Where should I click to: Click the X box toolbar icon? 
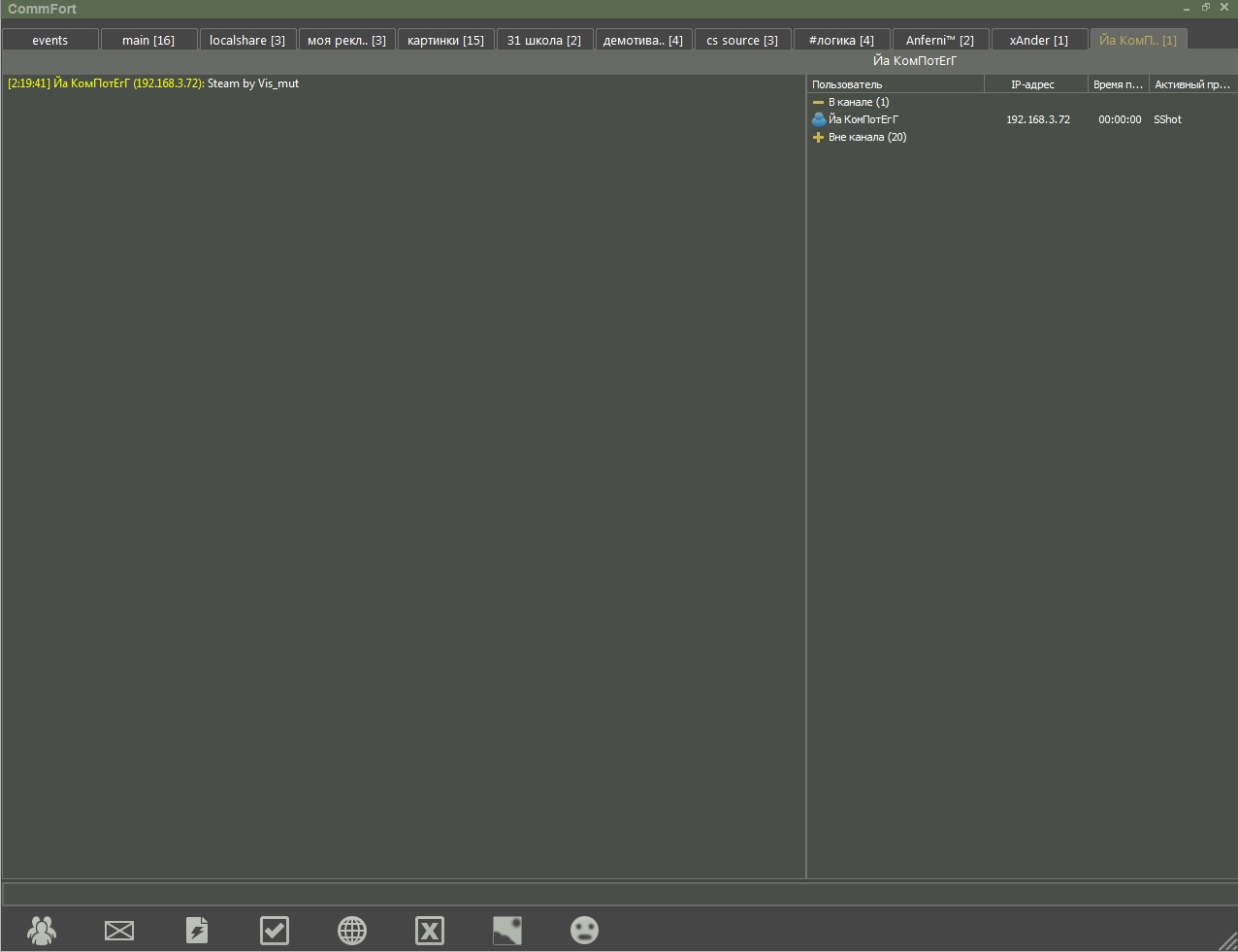pyautogui.click(x=430, y=931)
